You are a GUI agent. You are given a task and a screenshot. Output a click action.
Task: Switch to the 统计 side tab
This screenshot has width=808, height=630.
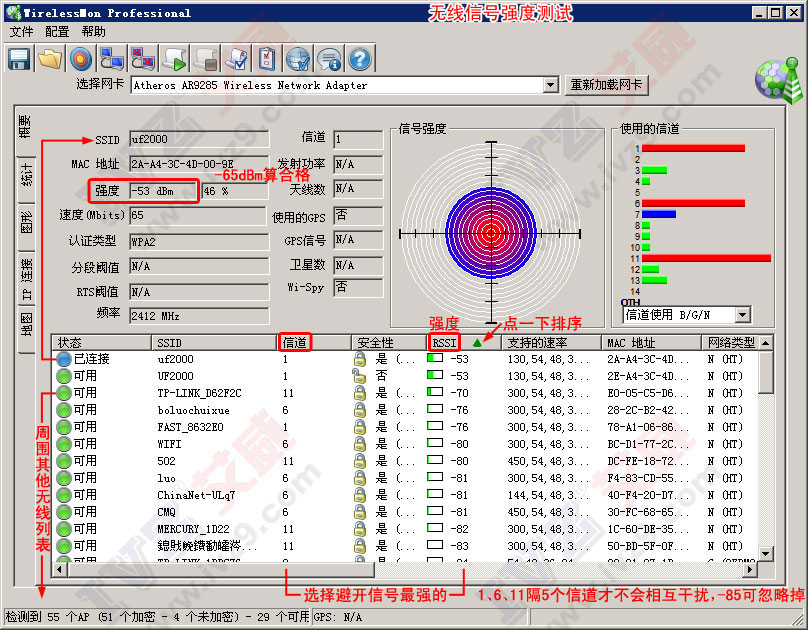point(26,174)
